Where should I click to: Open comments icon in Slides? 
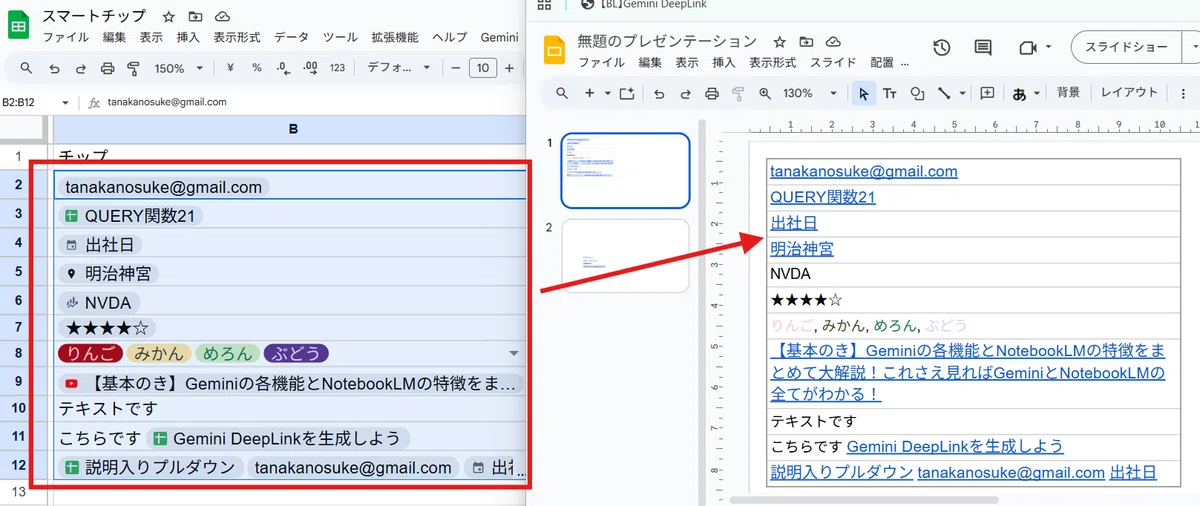point(983,48)
